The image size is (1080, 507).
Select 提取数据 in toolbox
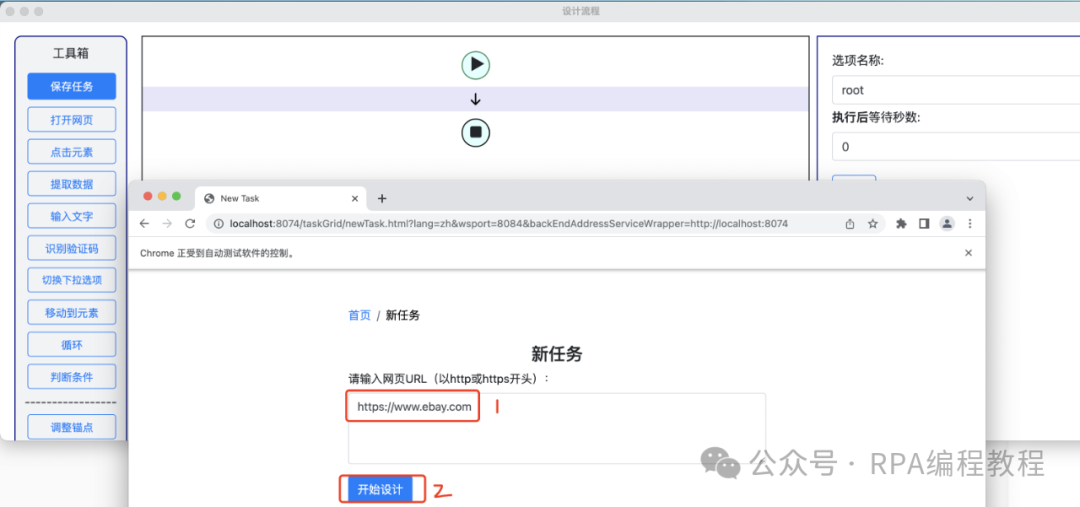pyautogui.click(x=72, y=184)
